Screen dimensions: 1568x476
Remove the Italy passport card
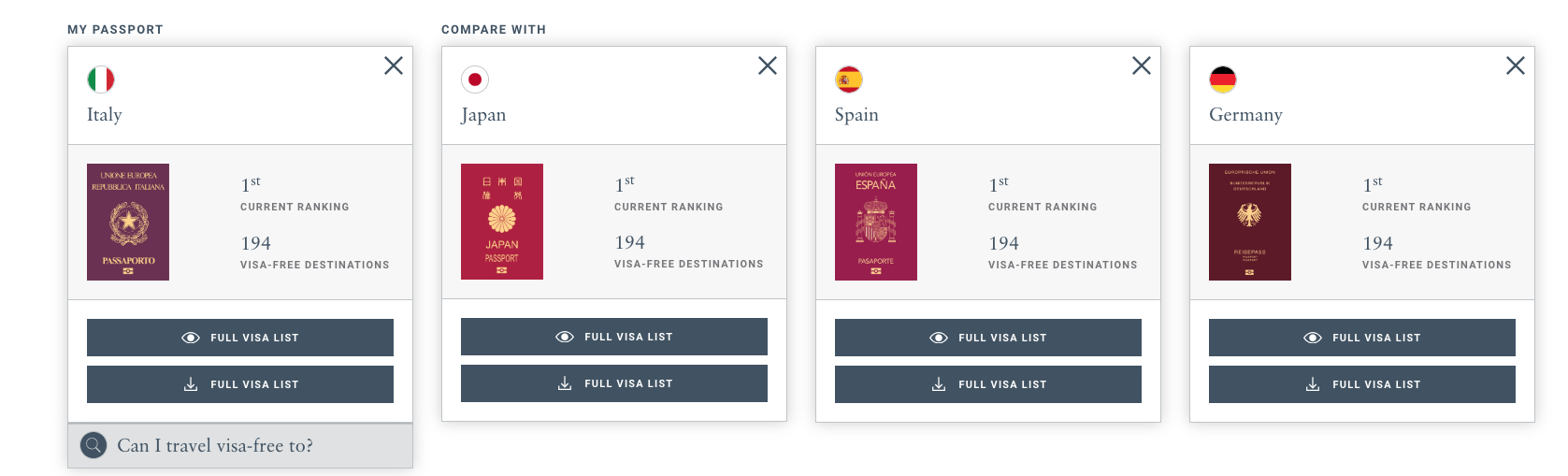point(394,65)
